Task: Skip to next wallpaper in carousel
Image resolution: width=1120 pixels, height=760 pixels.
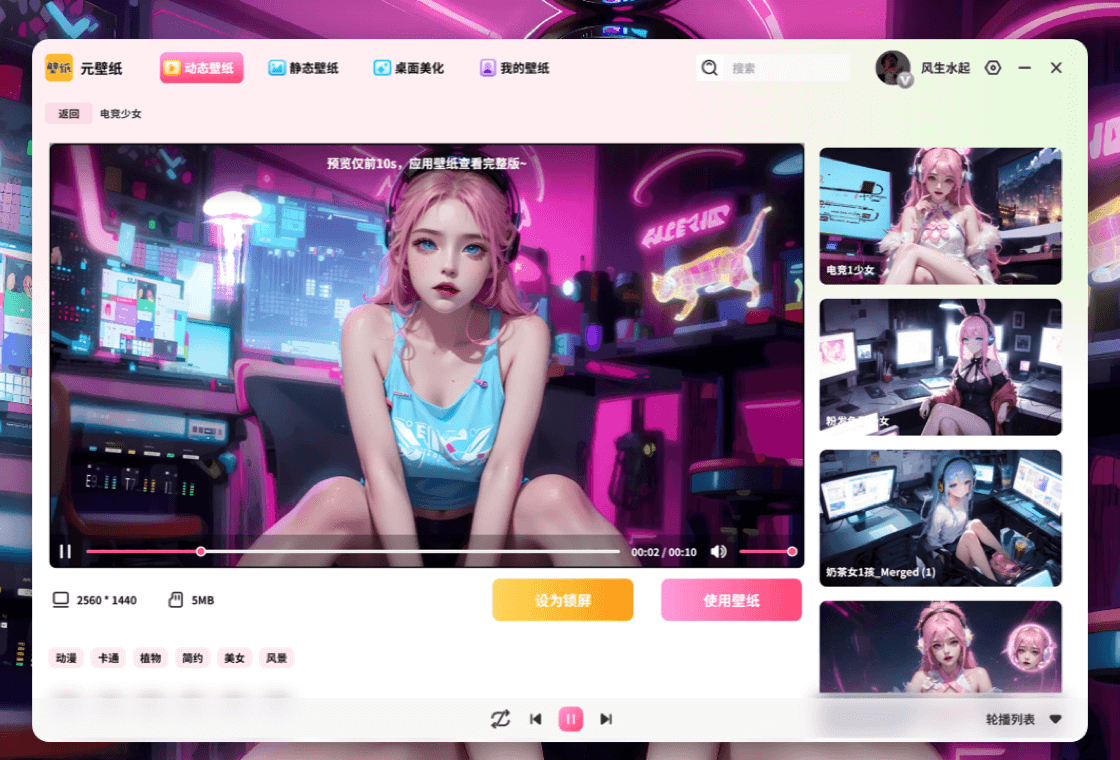Action: [x=605, y=719]
